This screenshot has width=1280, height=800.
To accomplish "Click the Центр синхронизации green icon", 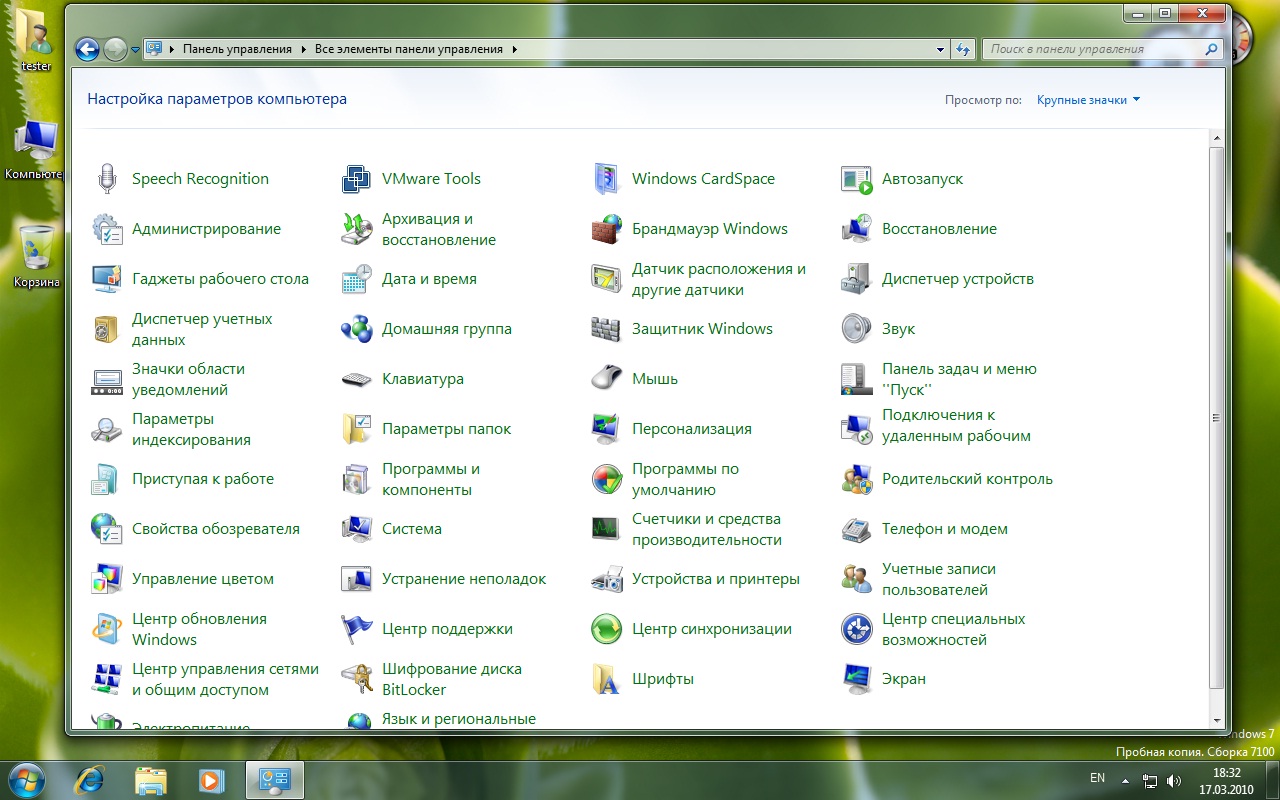I will coord(607,629).
